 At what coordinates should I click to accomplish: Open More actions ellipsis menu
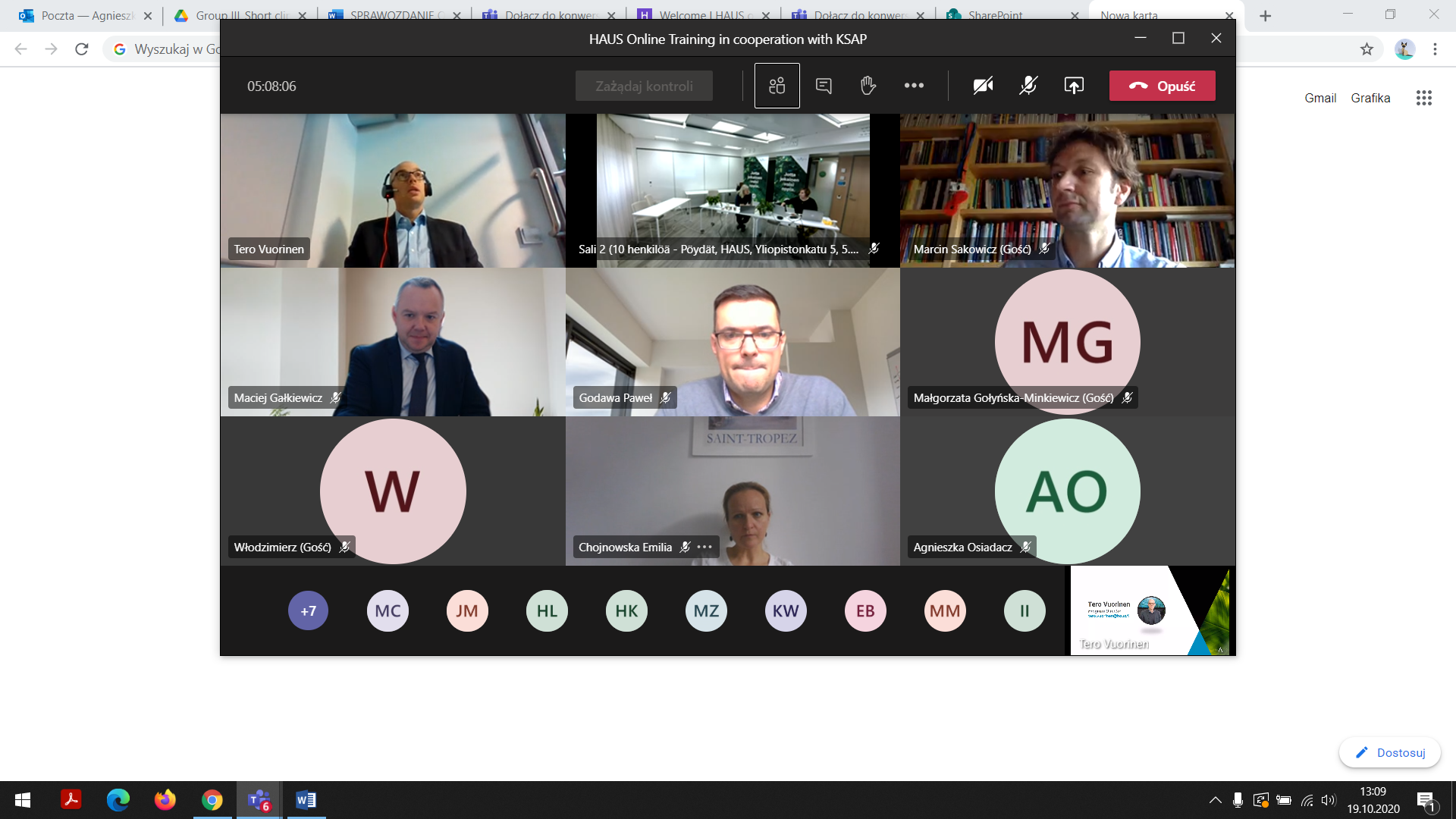pyautogui.click(x=914, y=86)
